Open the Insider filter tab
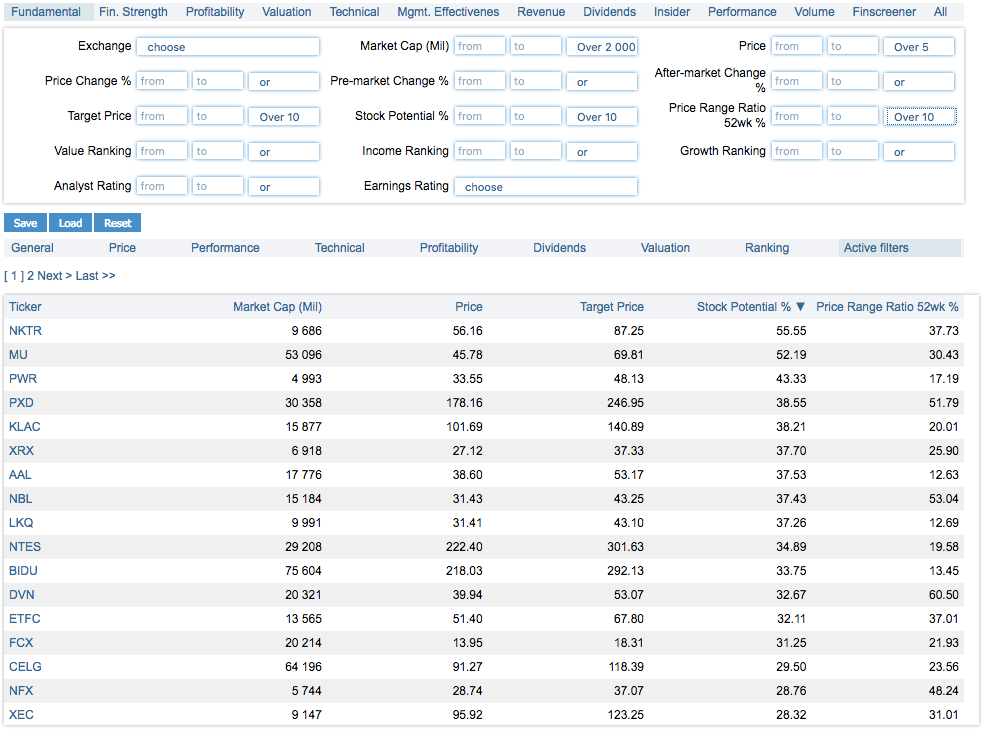 (672, 12)
